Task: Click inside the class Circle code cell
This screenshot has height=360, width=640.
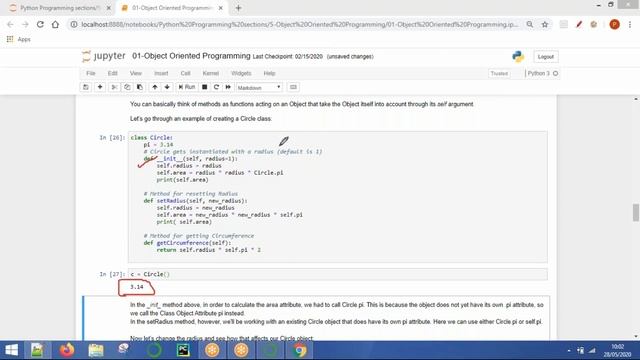Action: coord(338,197)
